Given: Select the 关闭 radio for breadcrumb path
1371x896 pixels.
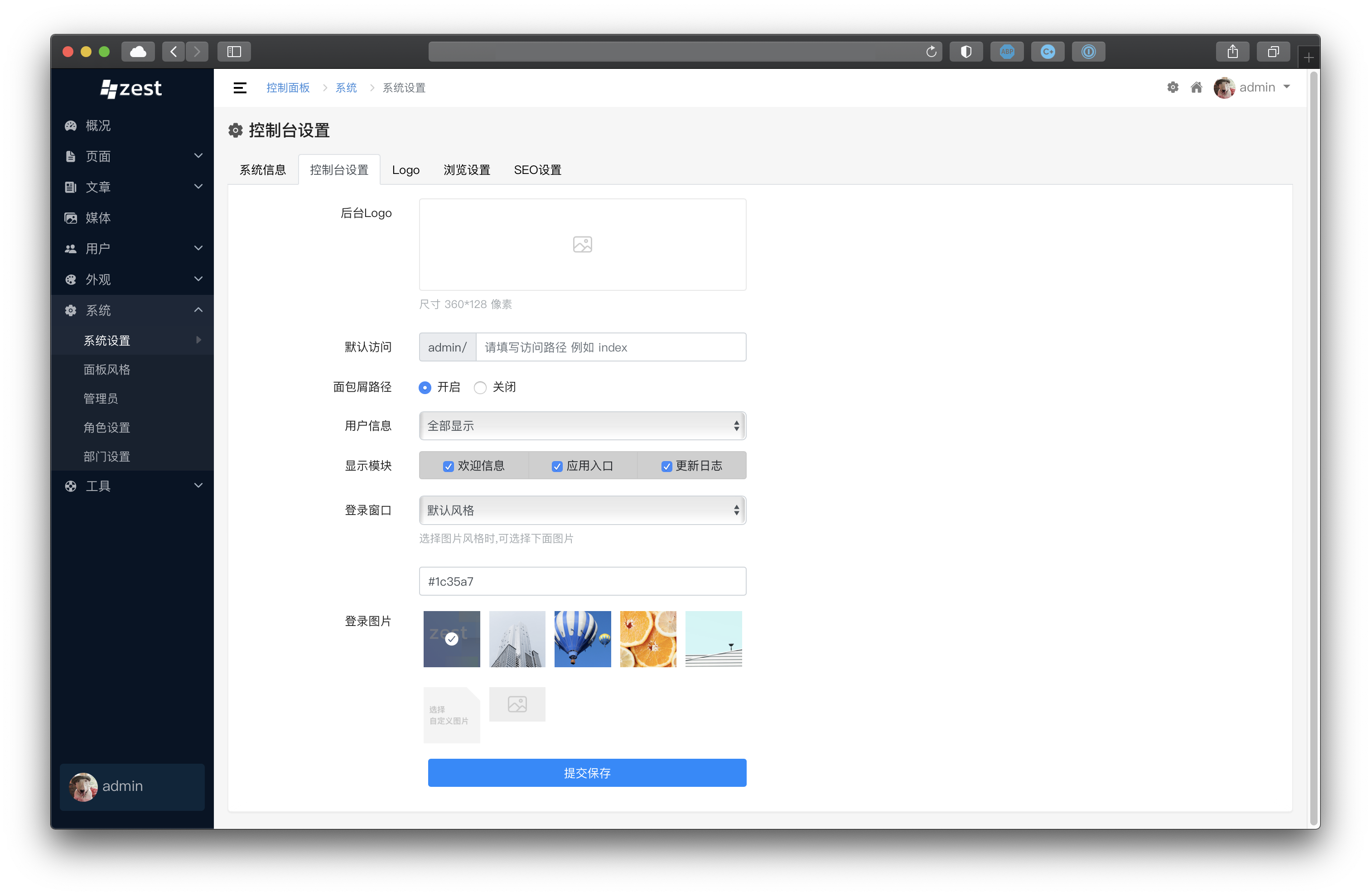Looking at the screenshot, I should pyautogui.click(x=480, y=388).
